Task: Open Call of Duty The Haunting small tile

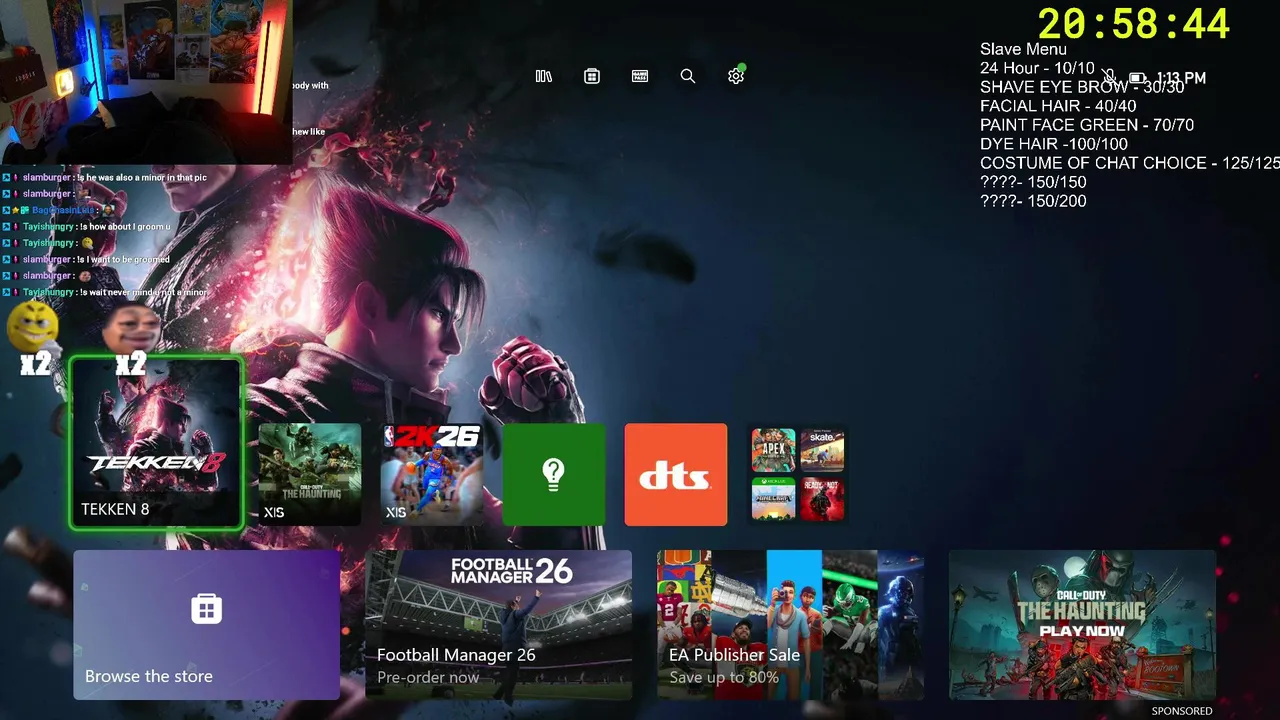Action: (310, 474)
